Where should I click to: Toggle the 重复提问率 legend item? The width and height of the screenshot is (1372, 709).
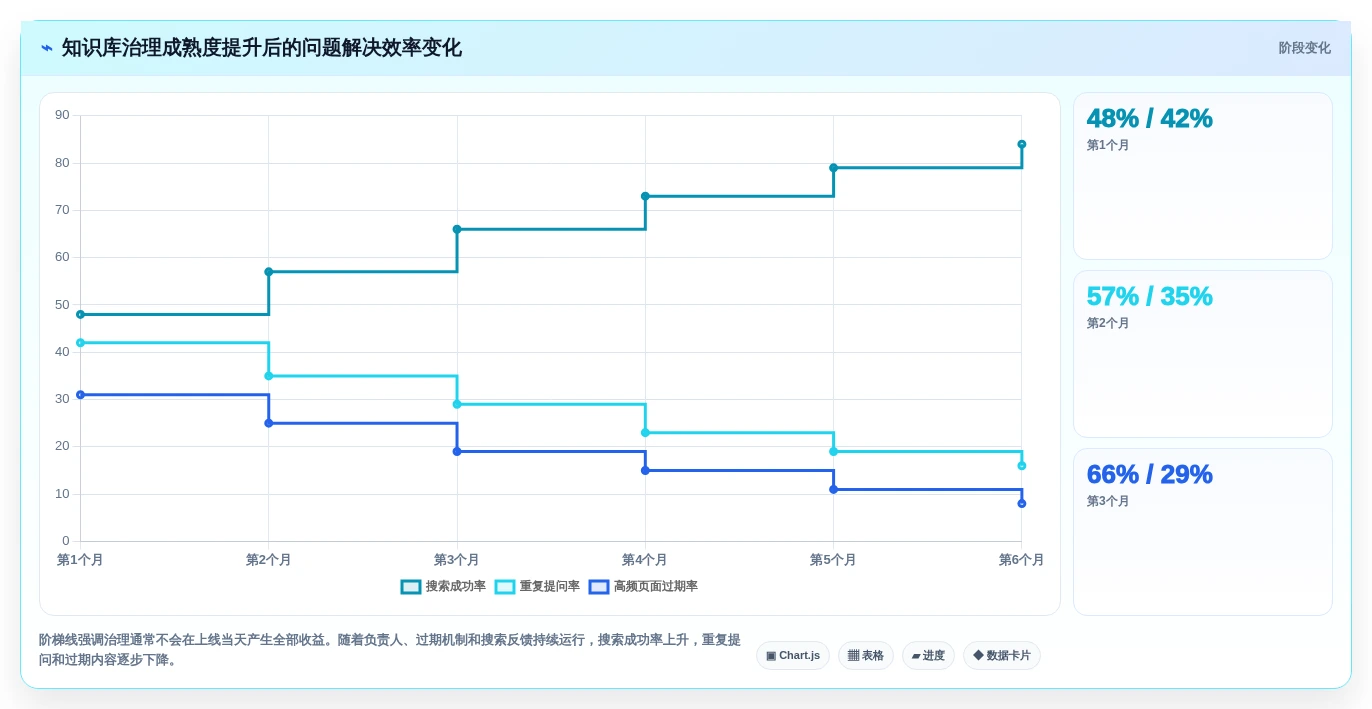coord(537,587)
